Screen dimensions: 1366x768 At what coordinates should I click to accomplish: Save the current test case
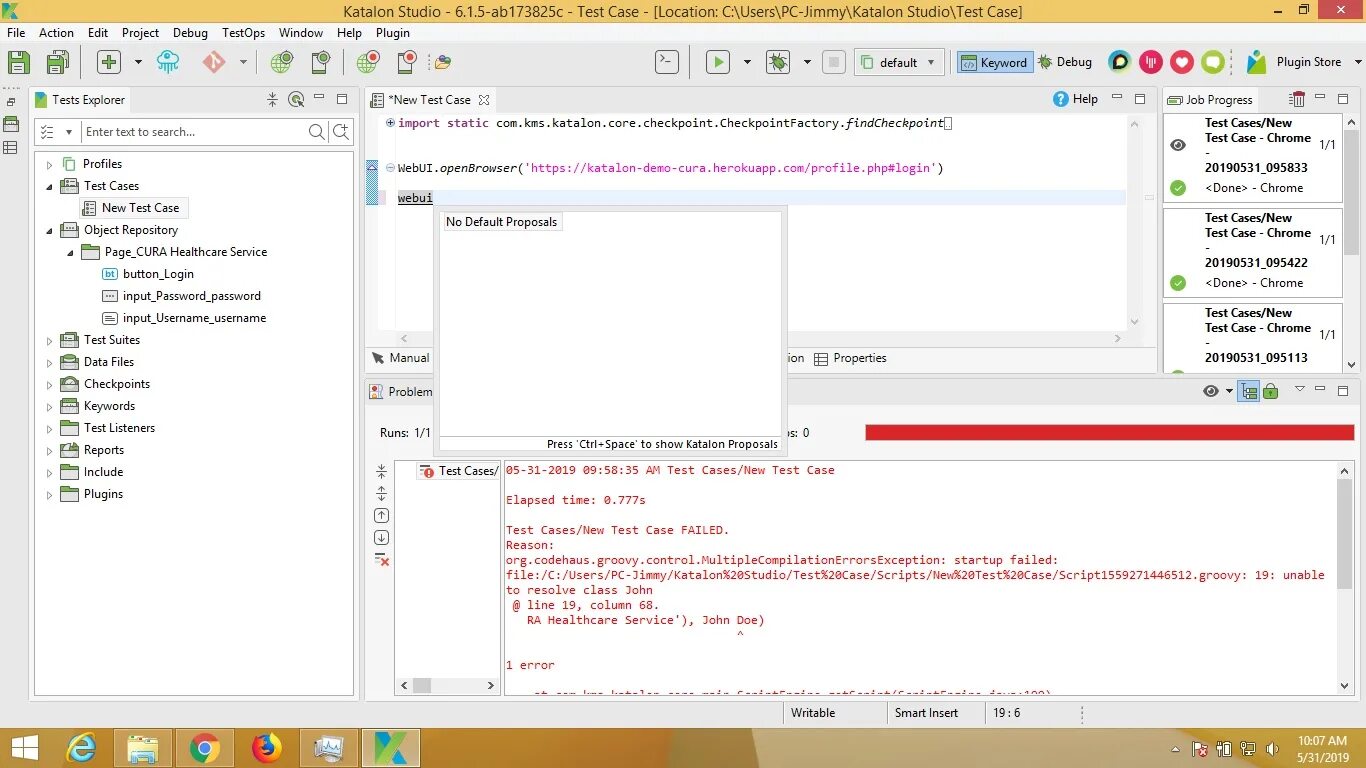click(x=18, y=62)
